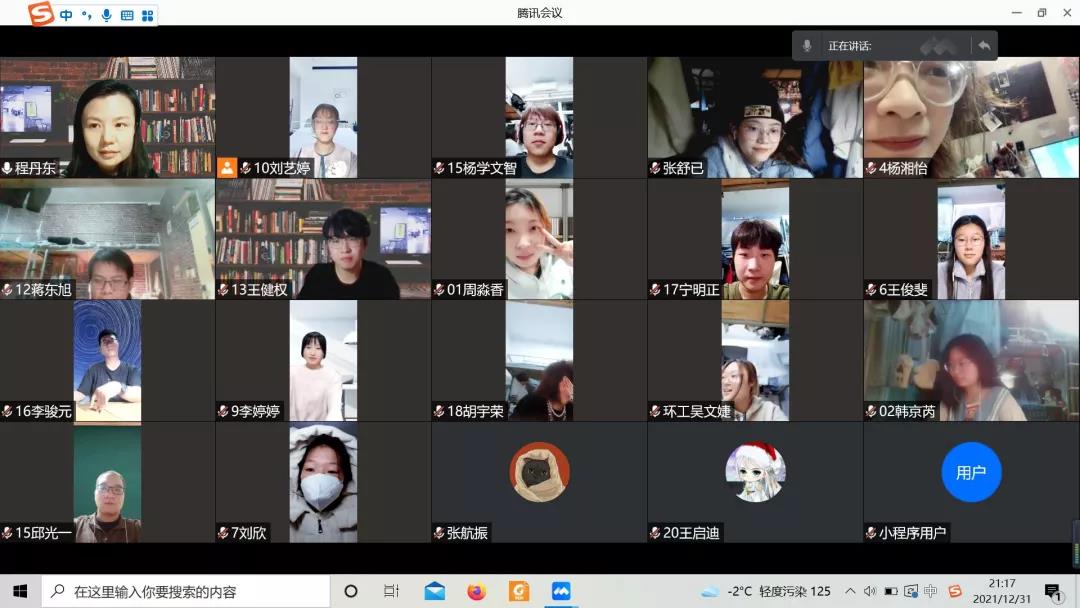Click the reply arrow in speaking panel
Screen dimensions: 1080x608
pyautogui.click(x=984, y=46)
